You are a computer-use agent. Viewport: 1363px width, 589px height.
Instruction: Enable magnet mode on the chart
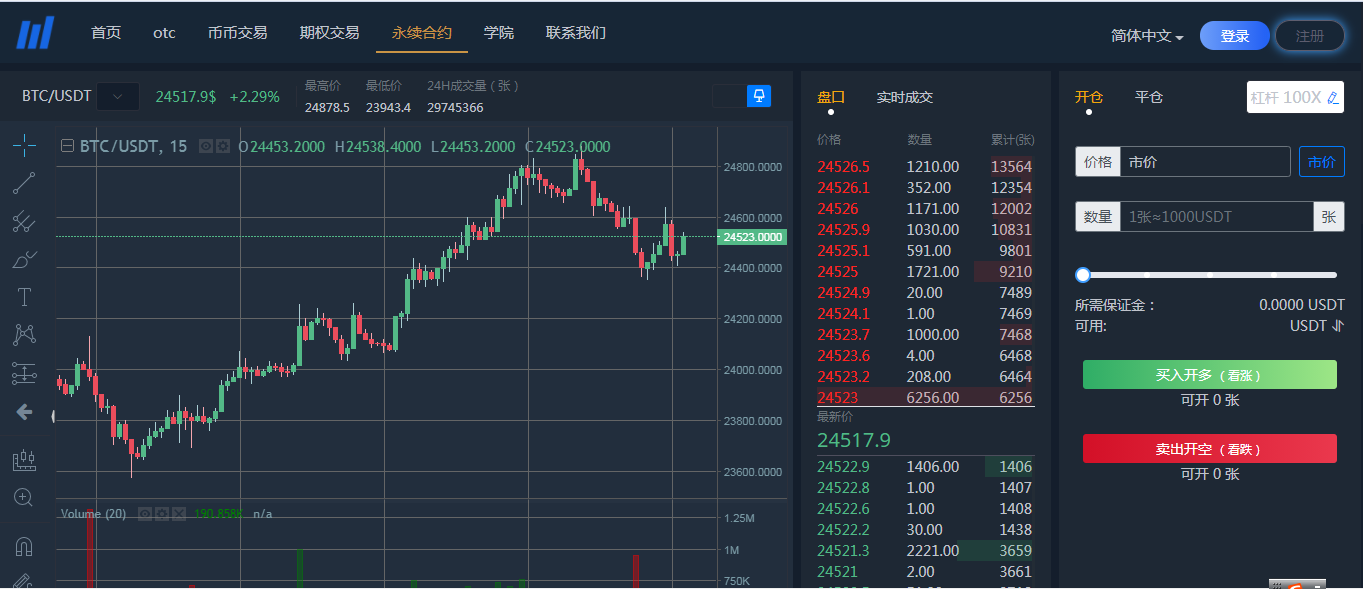point(24,546)
